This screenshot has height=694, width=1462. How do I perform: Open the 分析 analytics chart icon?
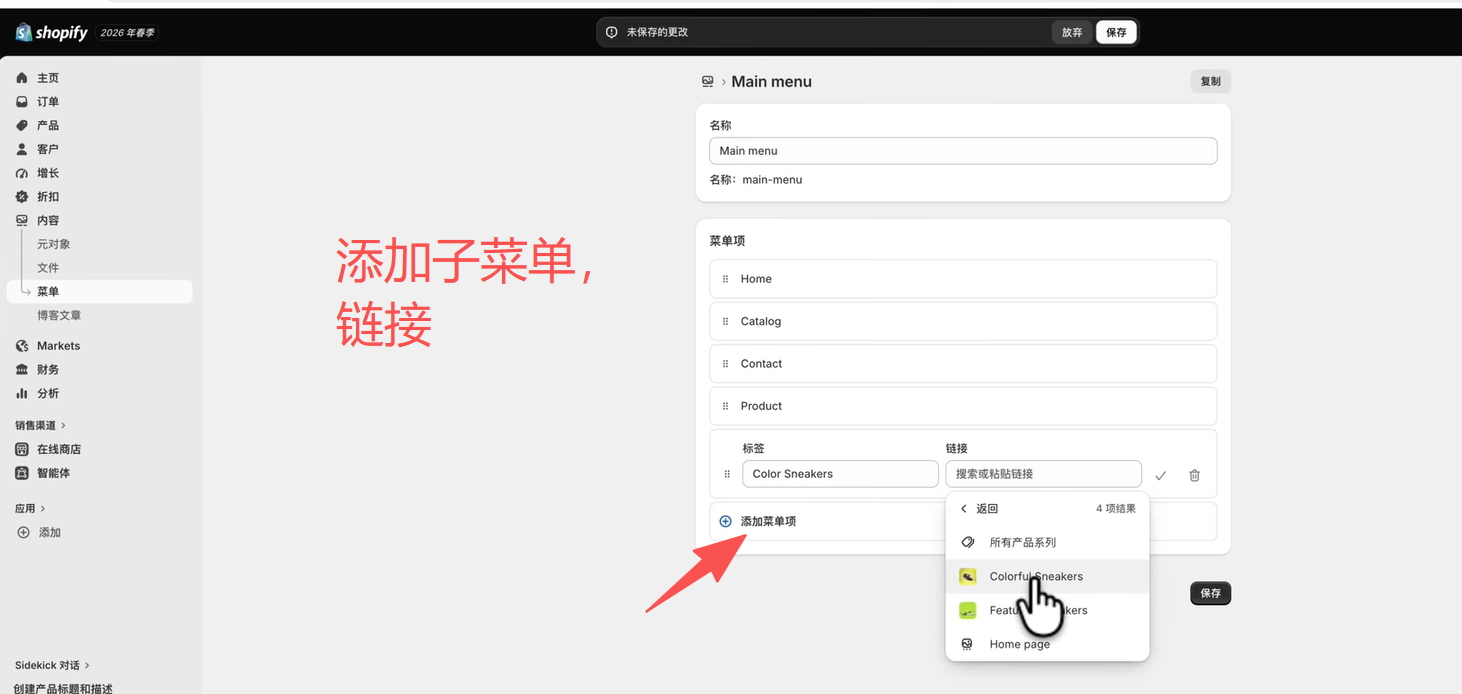click(22, 393)
